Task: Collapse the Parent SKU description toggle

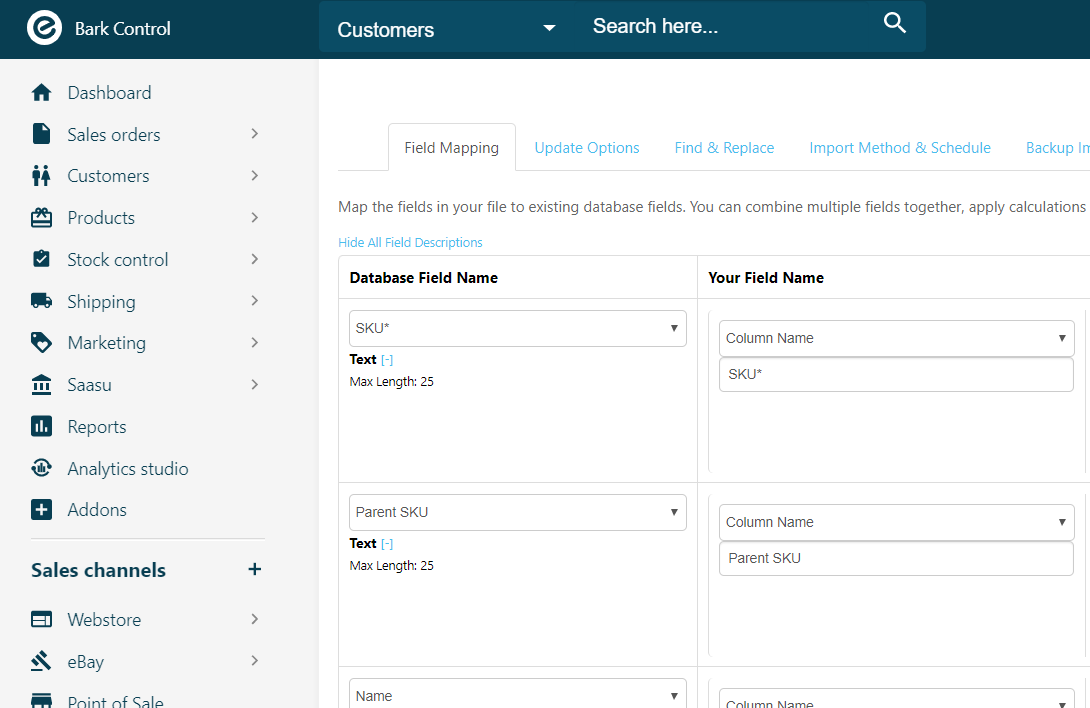Action: [387, 544]
